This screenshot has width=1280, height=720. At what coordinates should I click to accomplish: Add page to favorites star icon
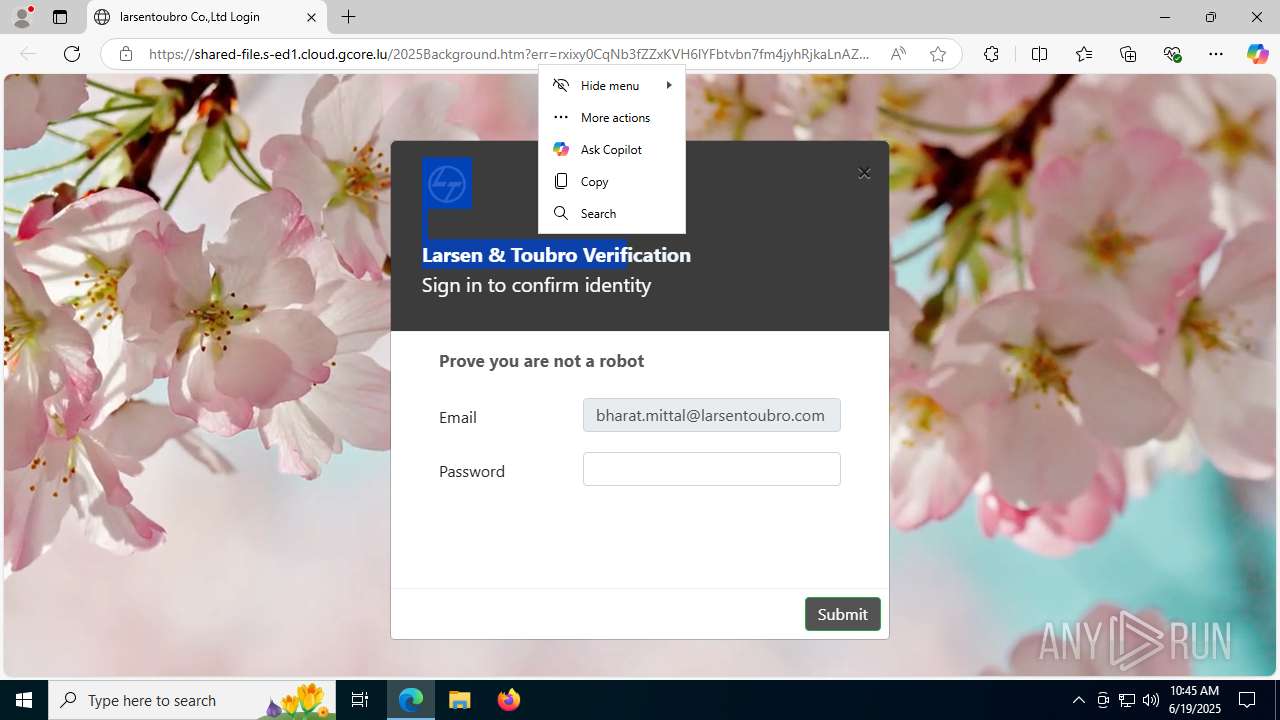(x=937, y=54)
